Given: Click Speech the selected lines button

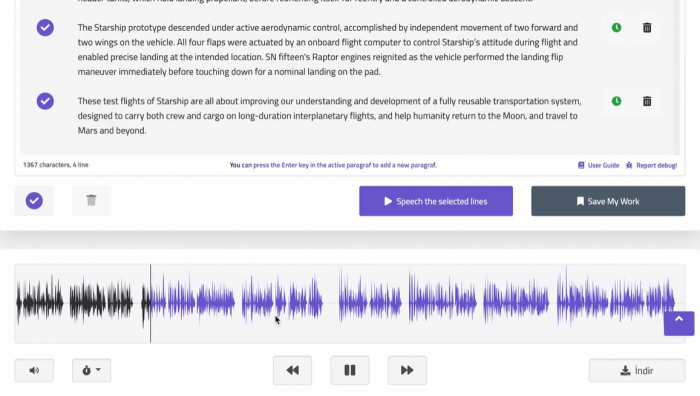Looking at the screenshot, I should (x=436, y=201).
